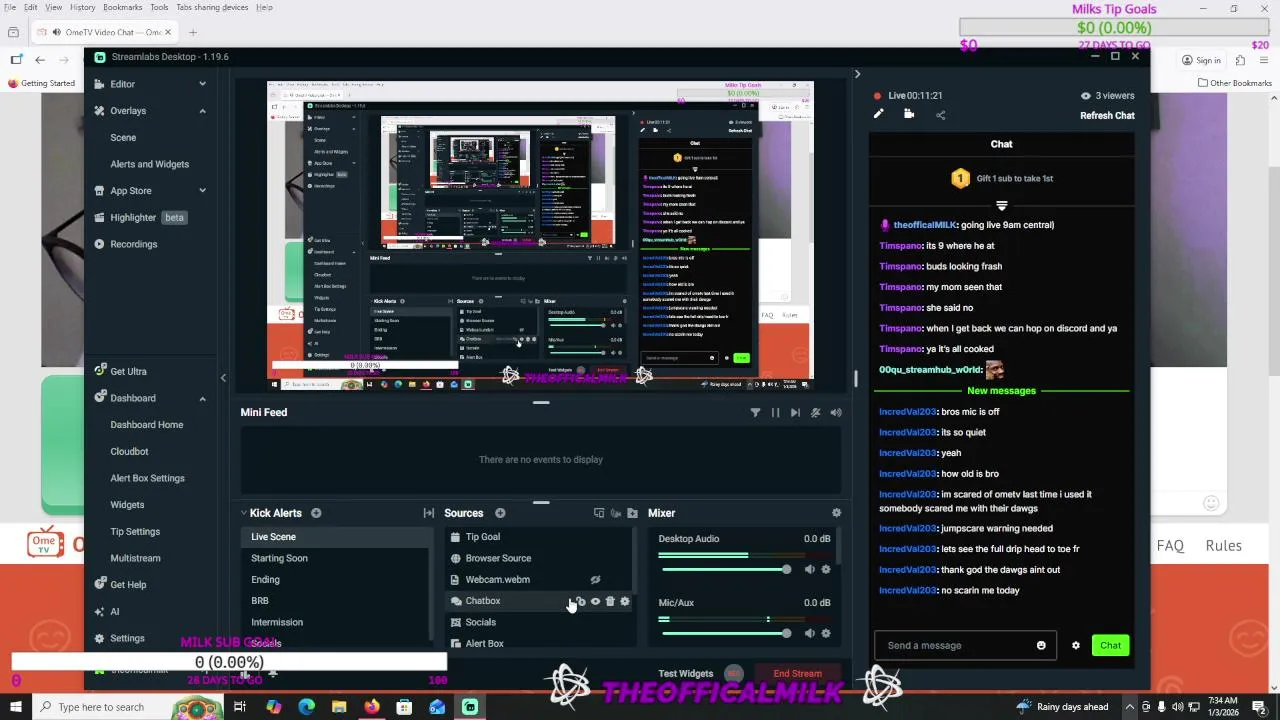Open the FAQ link on OmeTV page
Viewport: 1280px width, 720px height.
(x=1170, y=546)
